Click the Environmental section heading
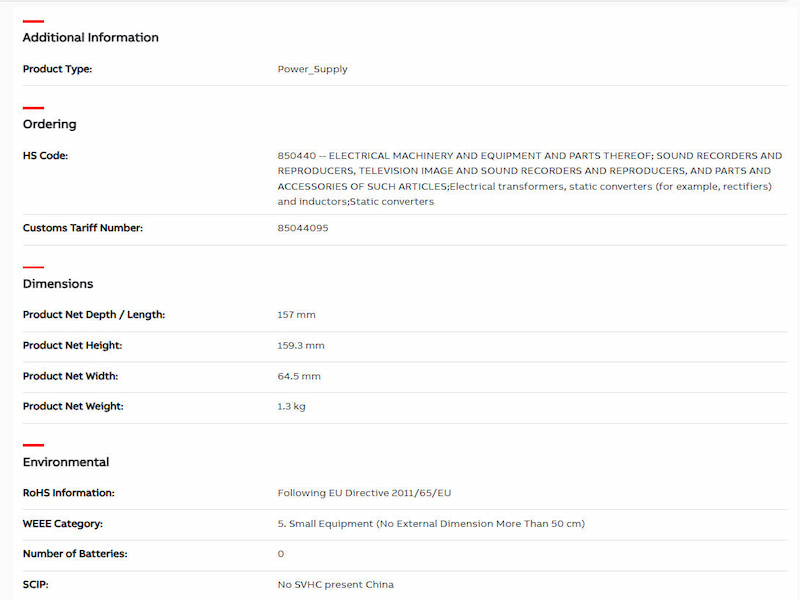Image resolution: width=800 pixels, height=600 pixels. [66, 463]
